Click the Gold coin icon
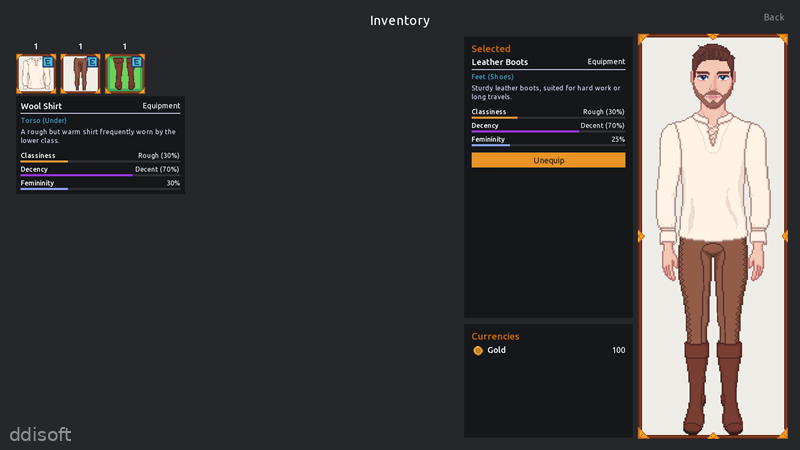The width and height of the screenshot is (800, 450). 478,351
